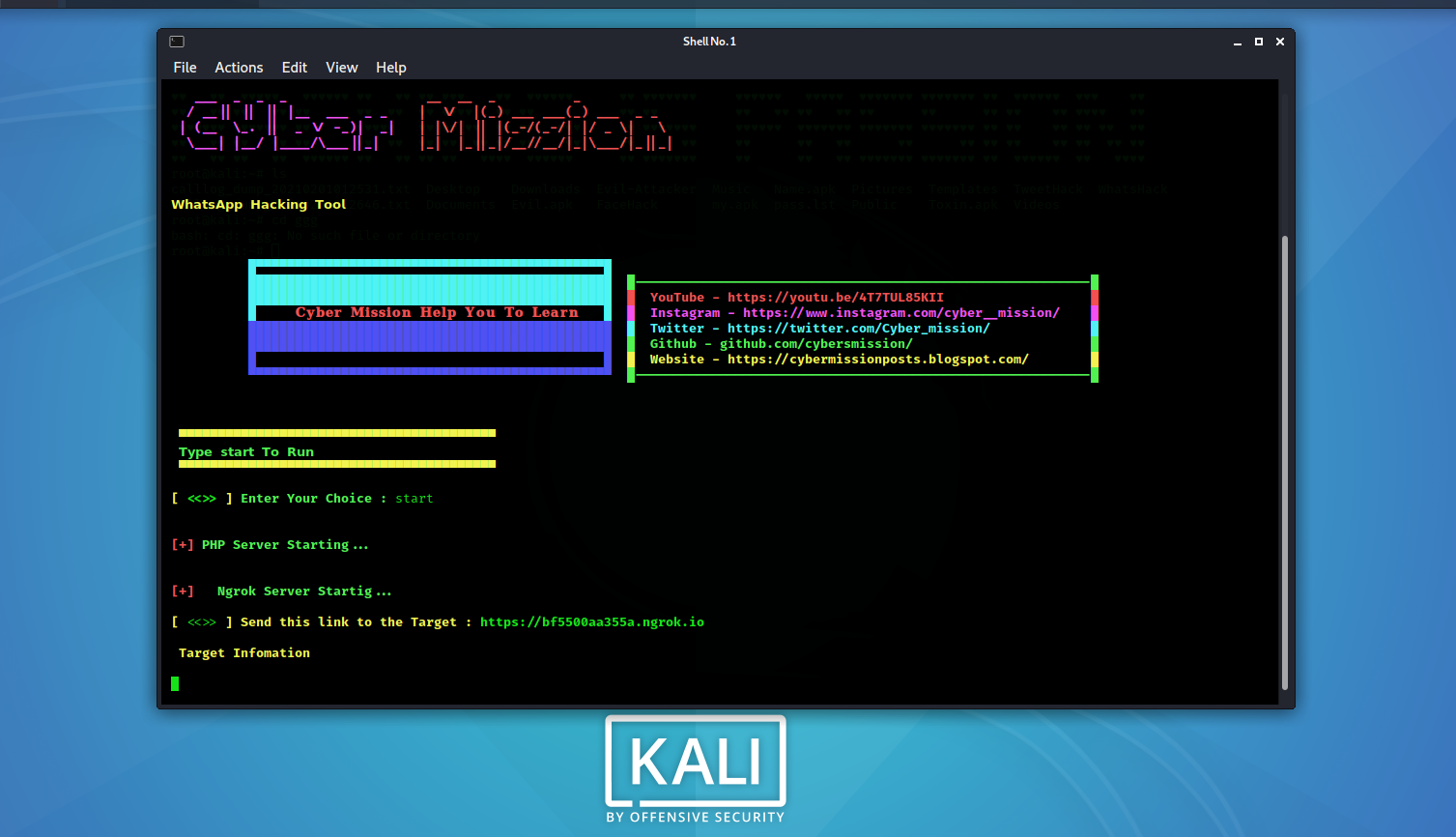Open the Help menu
1456x837 pixels.
(391, 68)
